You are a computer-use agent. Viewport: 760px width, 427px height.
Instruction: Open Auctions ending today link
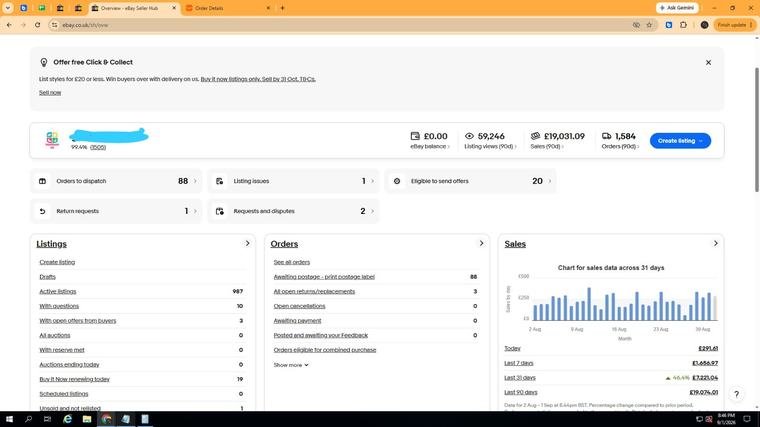pos(69,364)
